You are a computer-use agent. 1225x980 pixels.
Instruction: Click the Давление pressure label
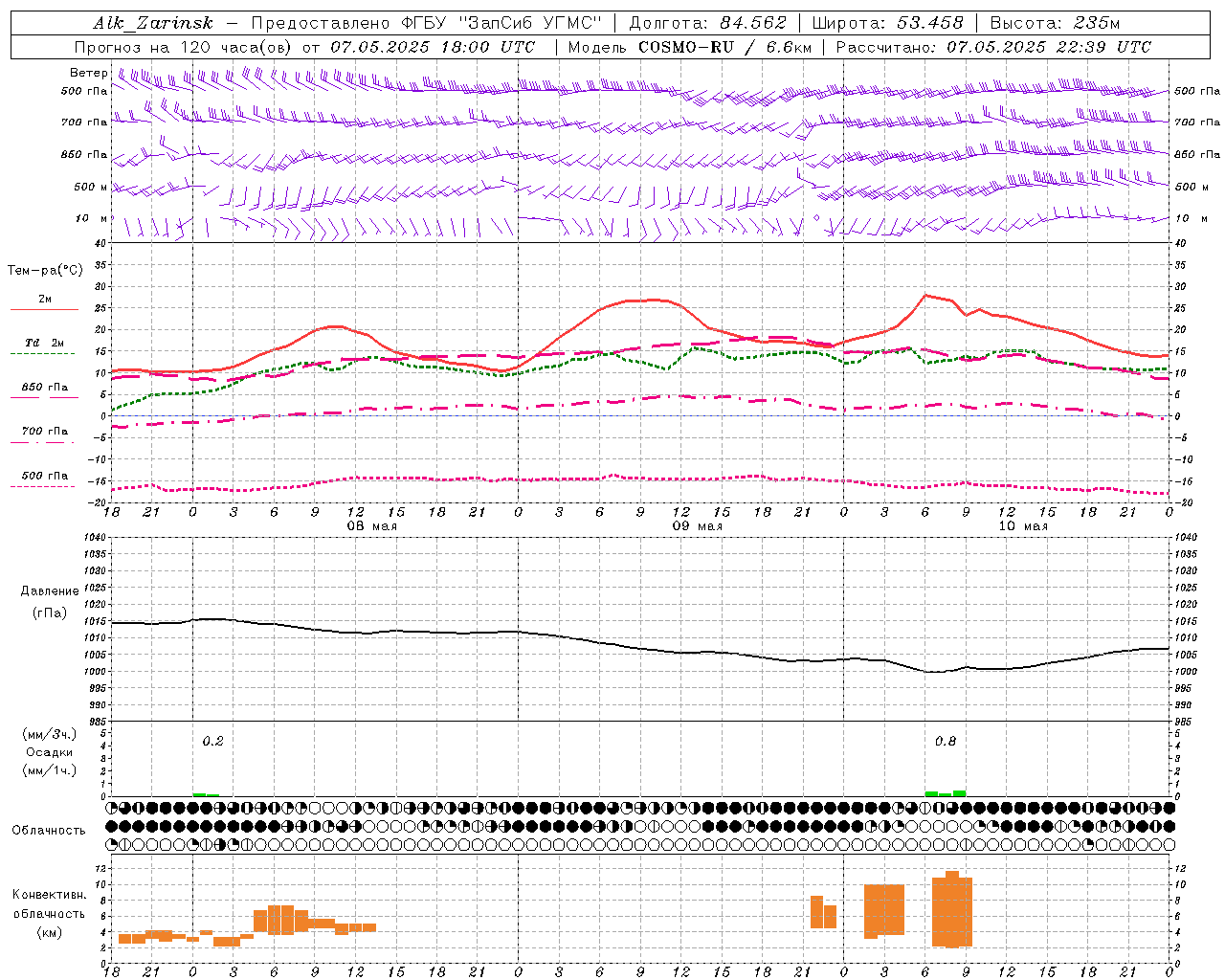pyautogui.click(x=49, y=591)
